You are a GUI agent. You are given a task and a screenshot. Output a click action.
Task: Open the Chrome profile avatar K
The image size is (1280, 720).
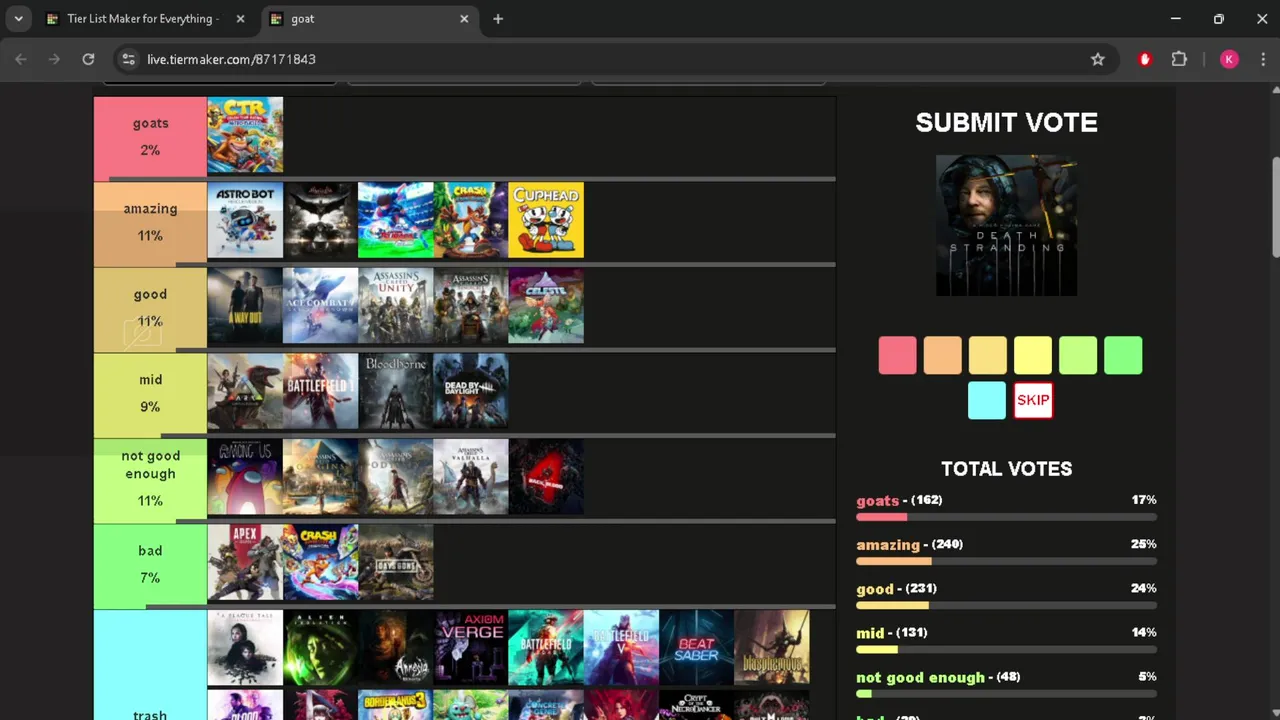tap(1229, 59)
